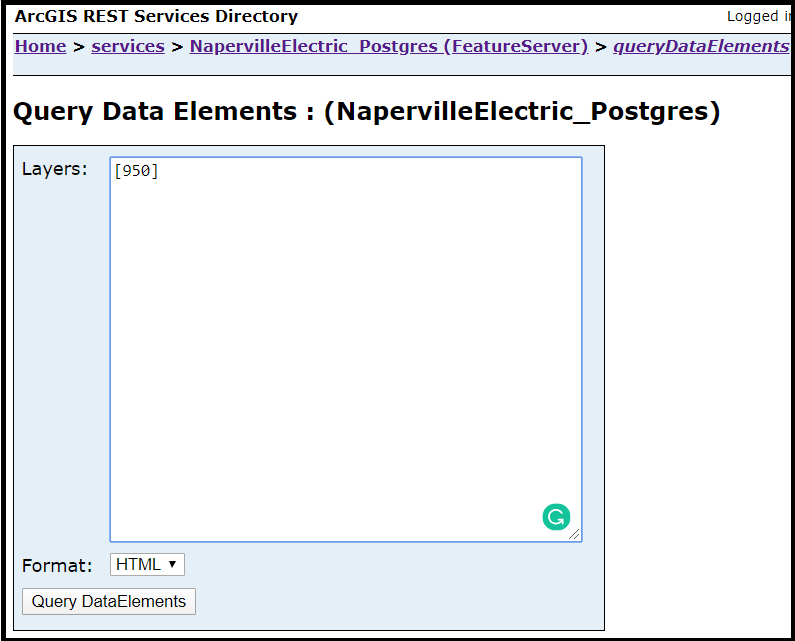795x641 pixels.
Task: Click the Query Data Elements page heading
Action: (367, 111)
